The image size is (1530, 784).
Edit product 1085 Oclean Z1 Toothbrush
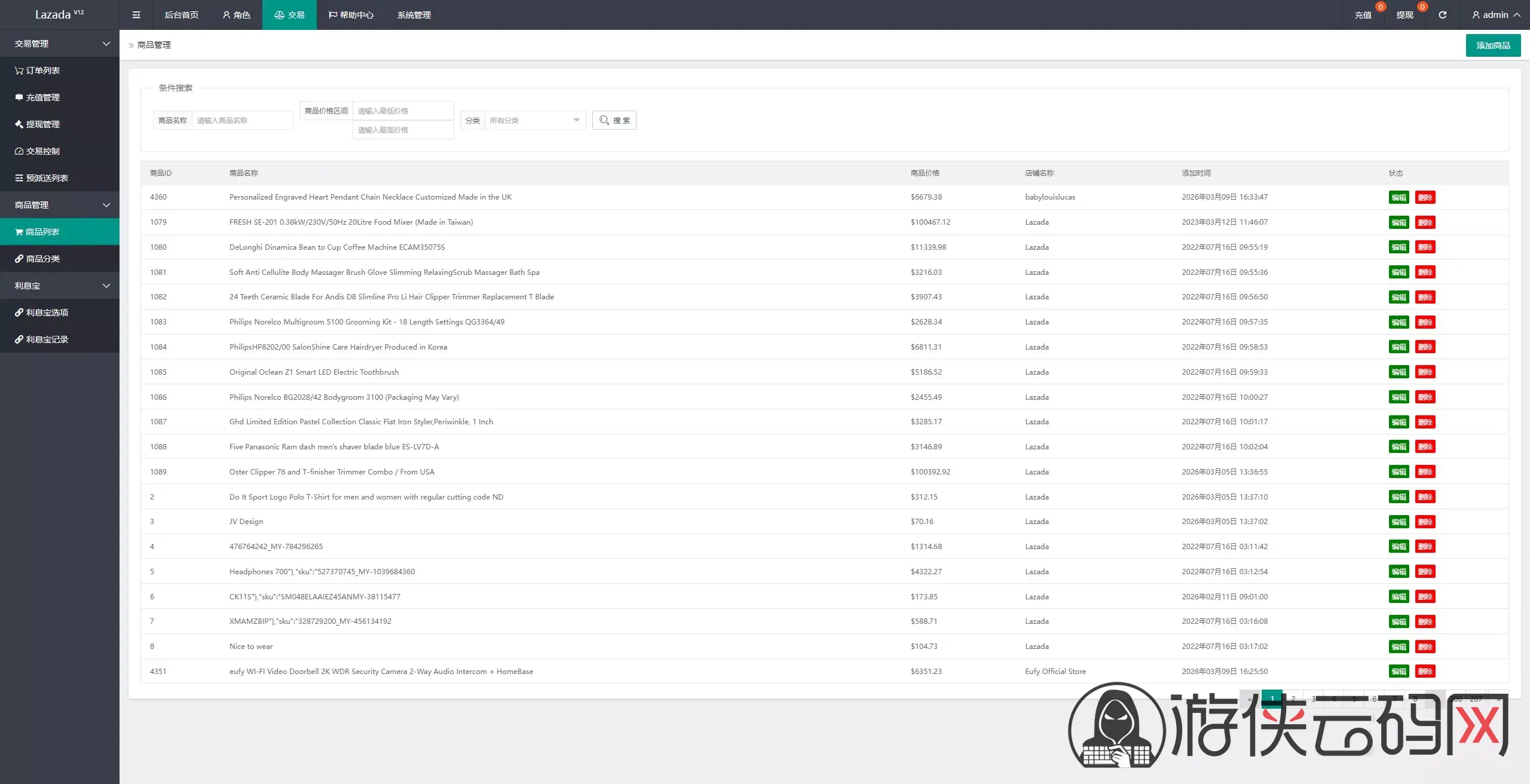tap(1399, 372)
